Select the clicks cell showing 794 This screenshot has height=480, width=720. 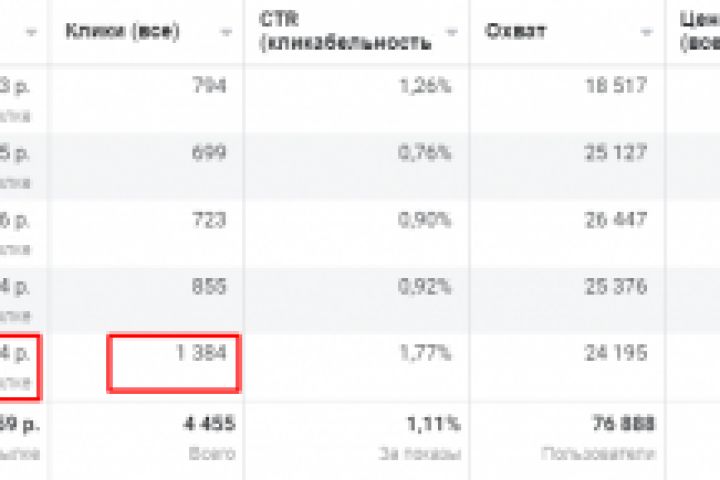click(208, 86)
